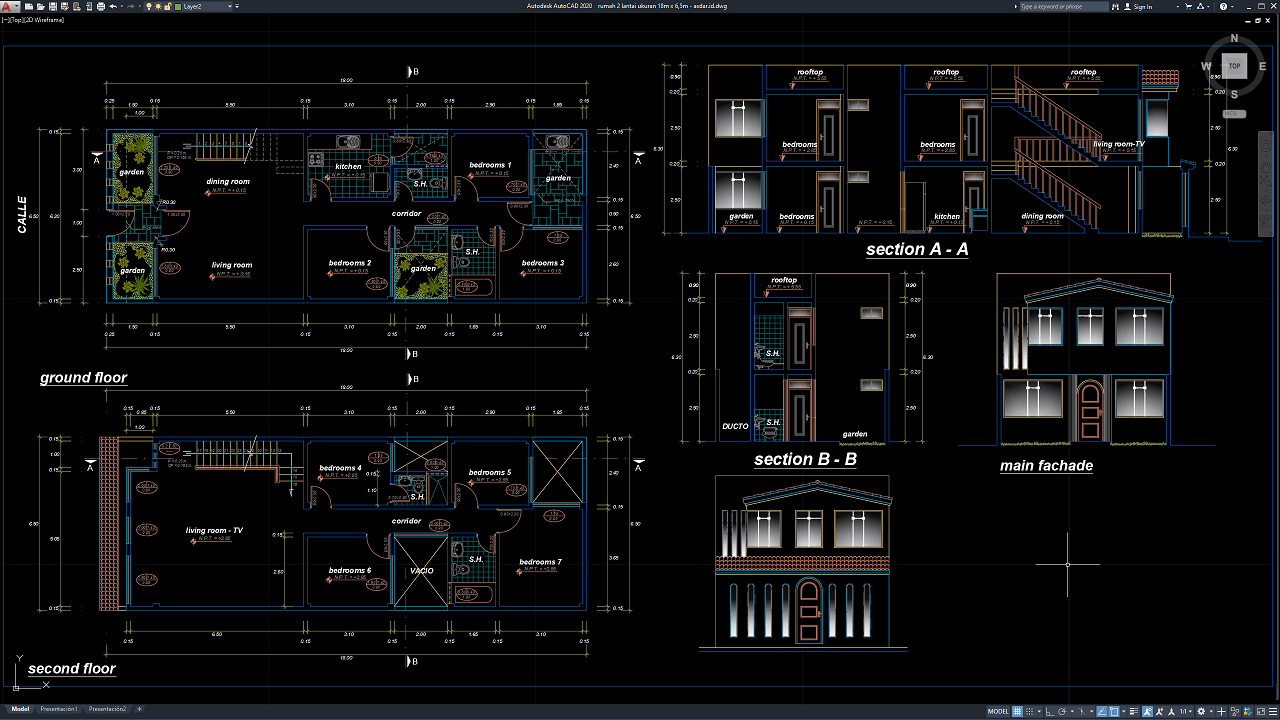Toggle the drawing grid display

click(1017, 711)
